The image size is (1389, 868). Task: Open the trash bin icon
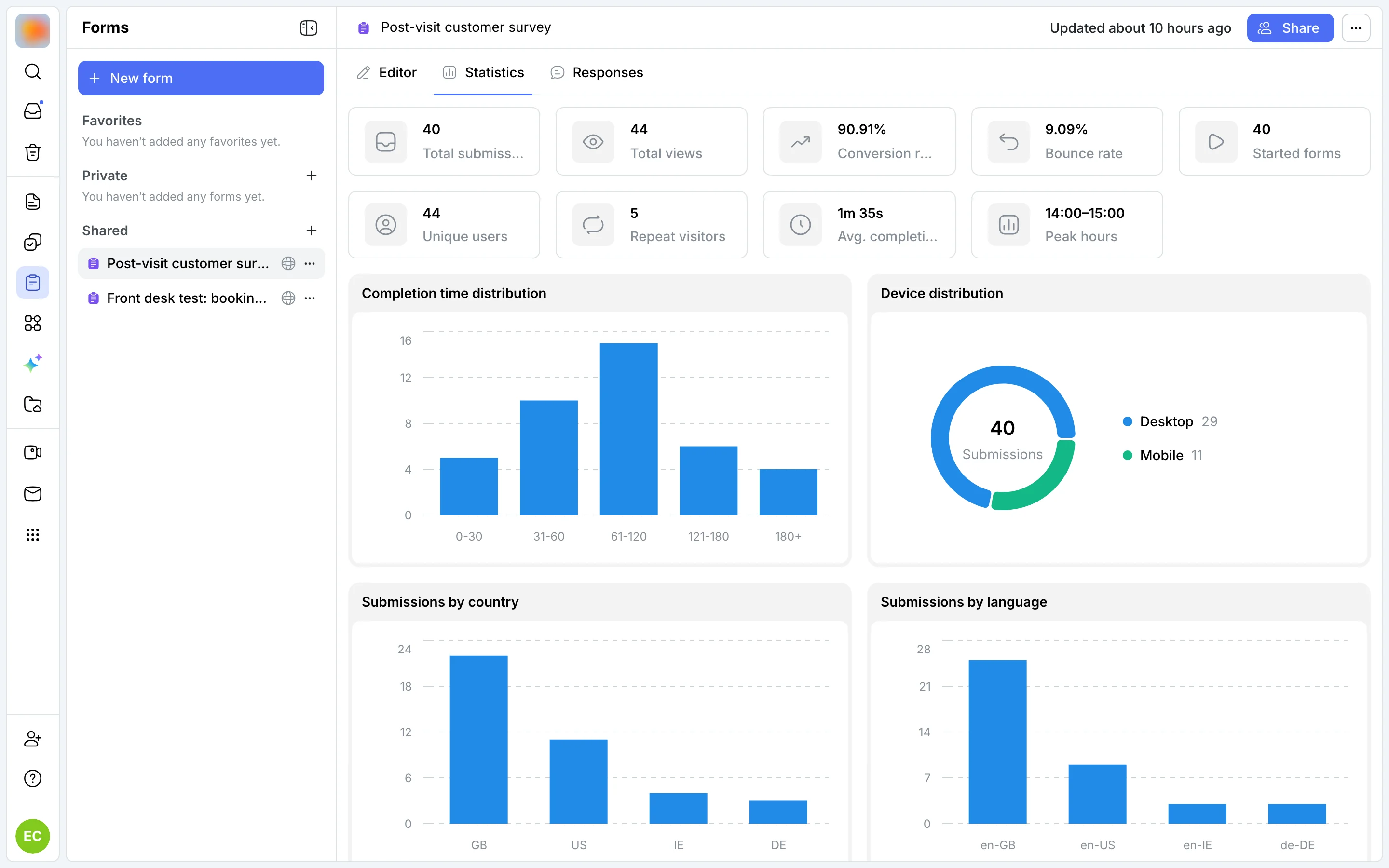click(x=33, y=152)
